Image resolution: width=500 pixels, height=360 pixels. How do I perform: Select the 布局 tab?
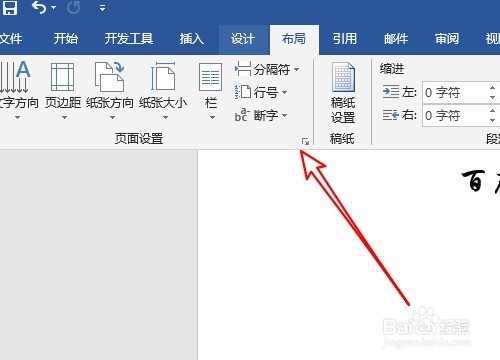294,39
